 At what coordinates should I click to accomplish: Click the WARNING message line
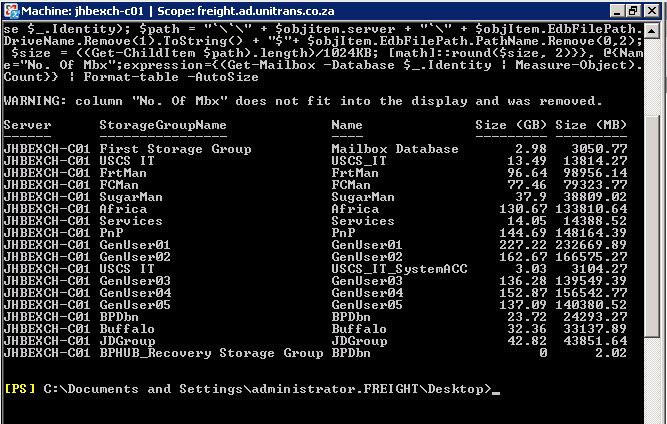tap(303, 101)
